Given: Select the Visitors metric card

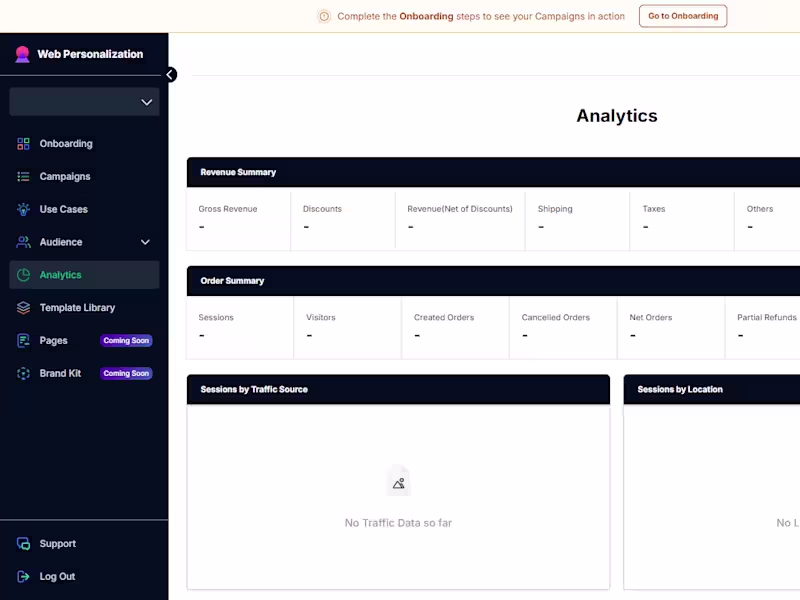Looking at the screenshot, I should (347, 328).
